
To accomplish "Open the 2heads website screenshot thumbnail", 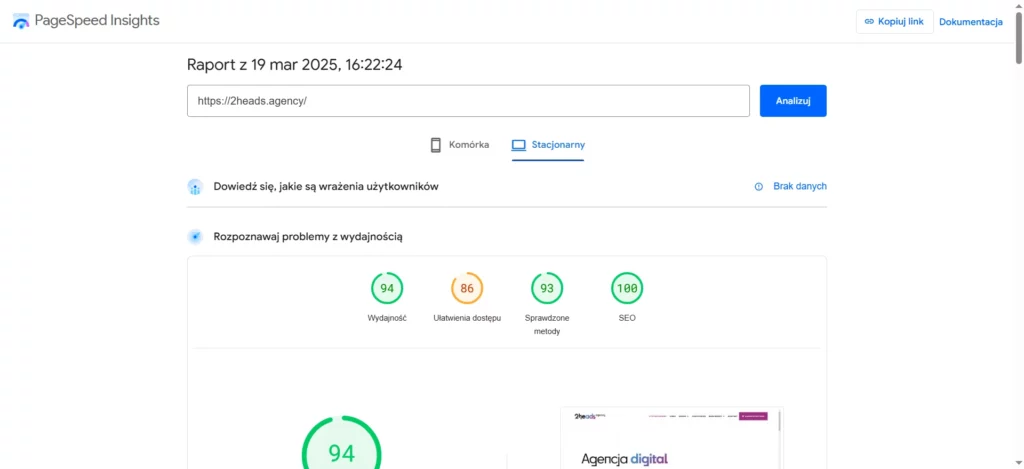I will click(x=672, y=438).
